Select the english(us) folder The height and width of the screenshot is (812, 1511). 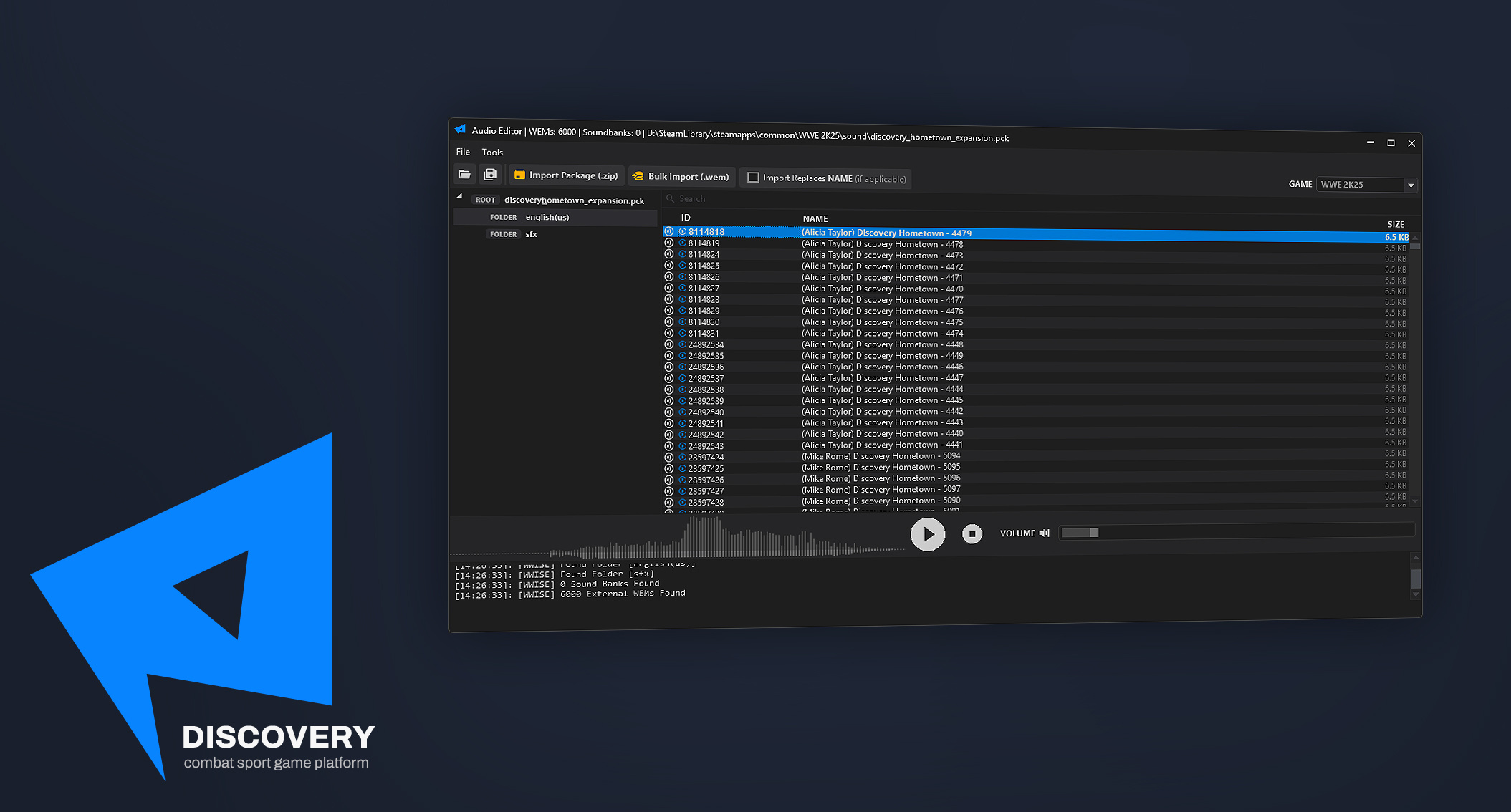(x=555, y=217)
